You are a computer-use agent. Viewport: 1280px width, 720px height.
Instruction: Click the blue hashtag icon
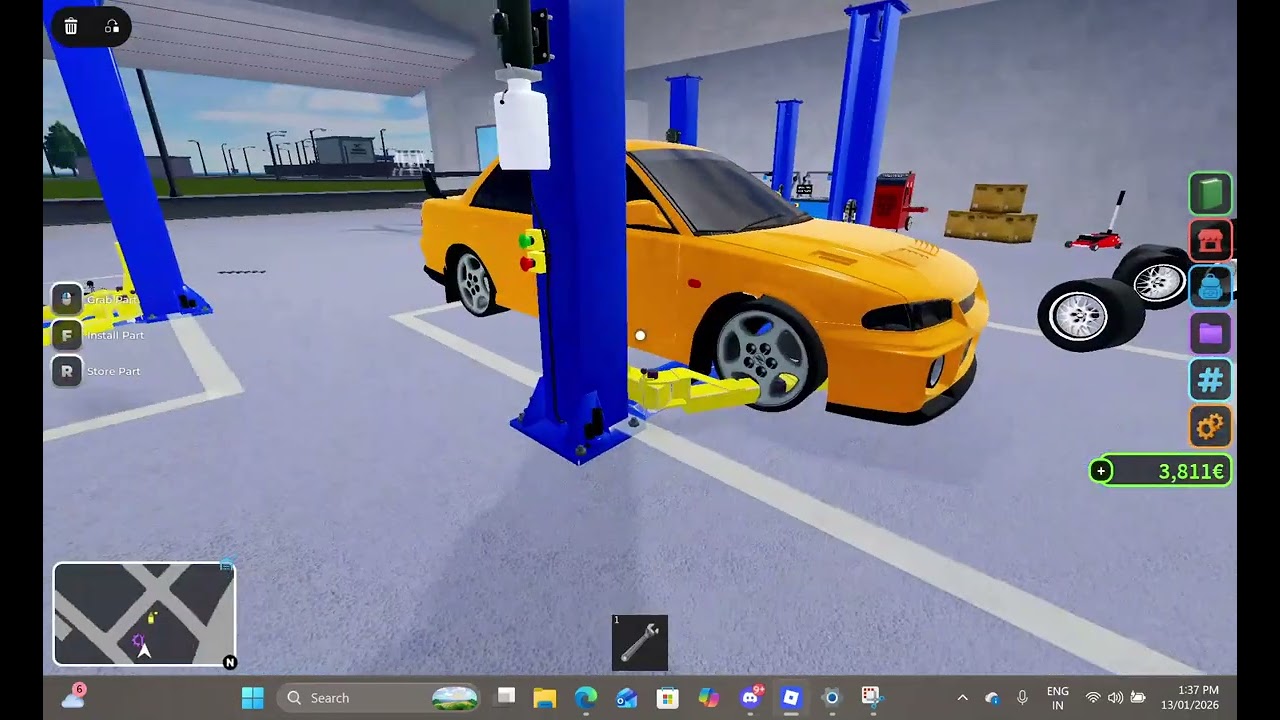coord(1210,380)
